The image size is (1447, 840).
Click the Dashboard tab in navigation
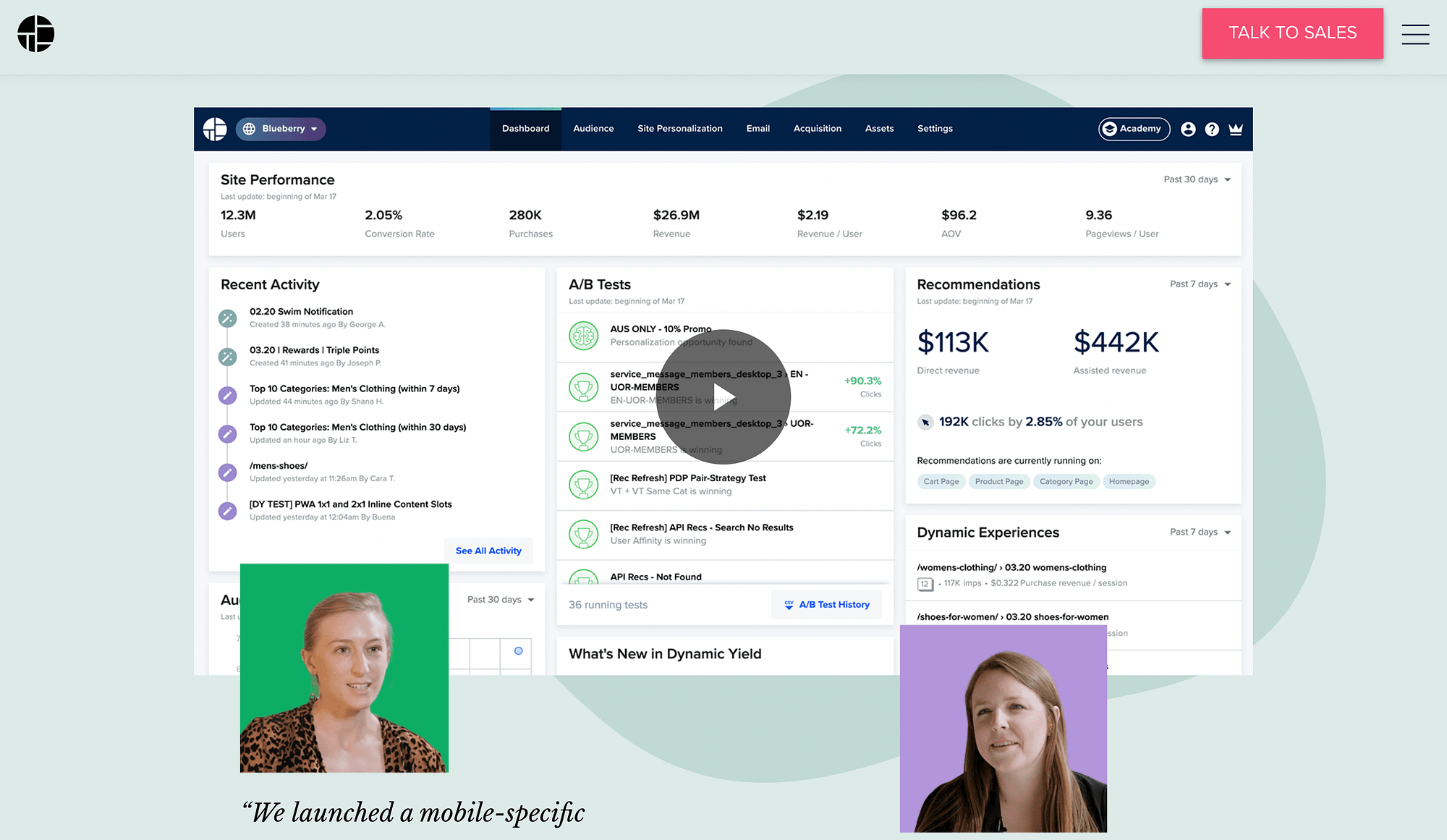[x=525, y=129]
